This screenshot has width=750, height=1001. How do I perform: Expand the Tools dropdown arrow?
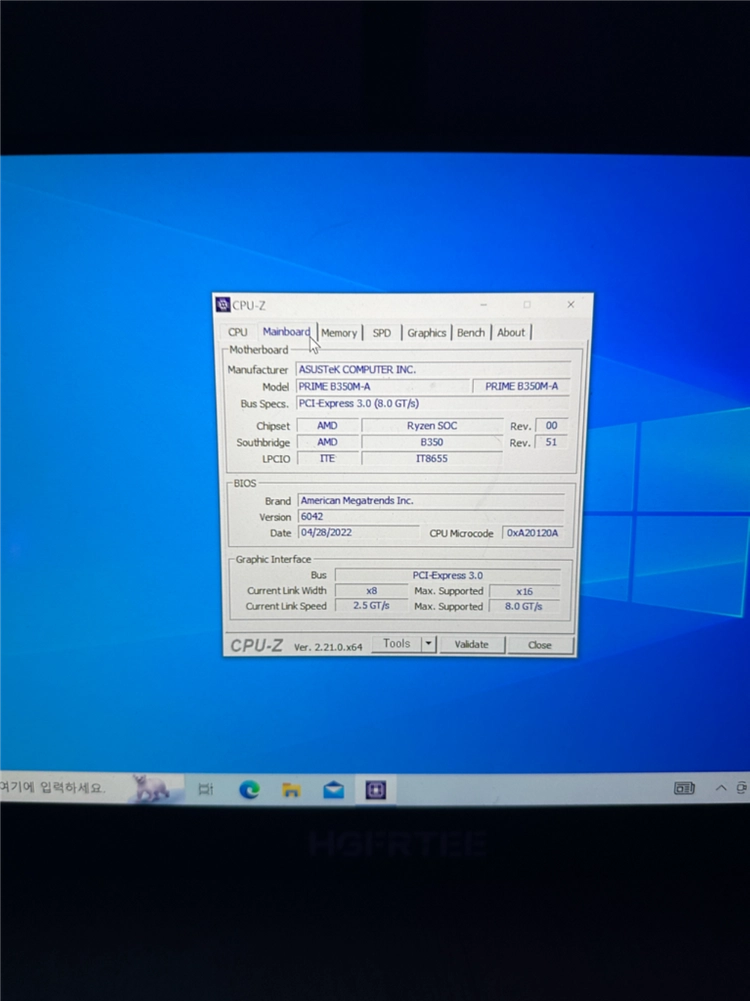click(429, 644)
